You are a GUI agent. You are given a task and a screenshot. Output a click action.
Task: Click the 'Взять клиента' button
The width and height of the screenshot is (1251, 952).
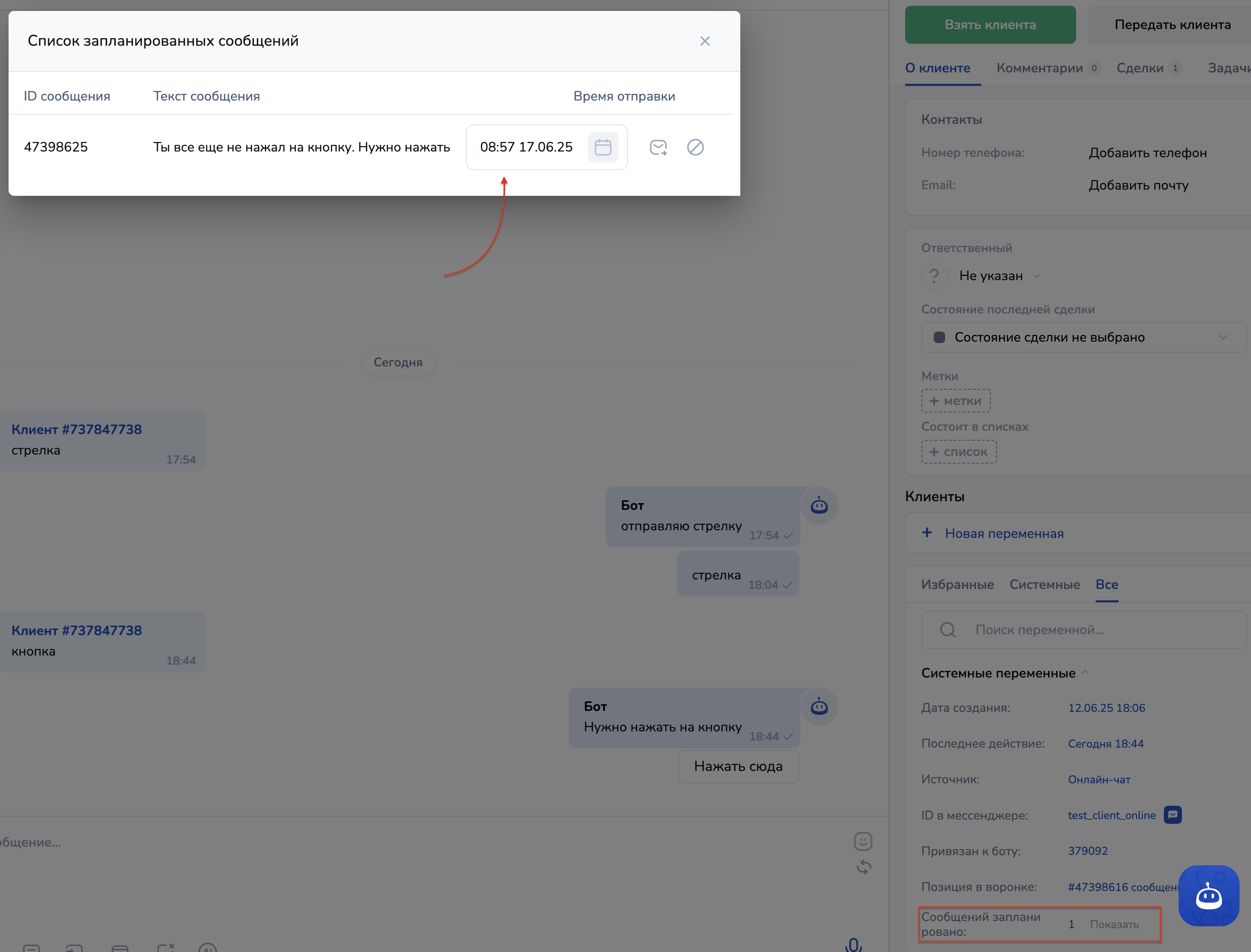click(990, 25)
